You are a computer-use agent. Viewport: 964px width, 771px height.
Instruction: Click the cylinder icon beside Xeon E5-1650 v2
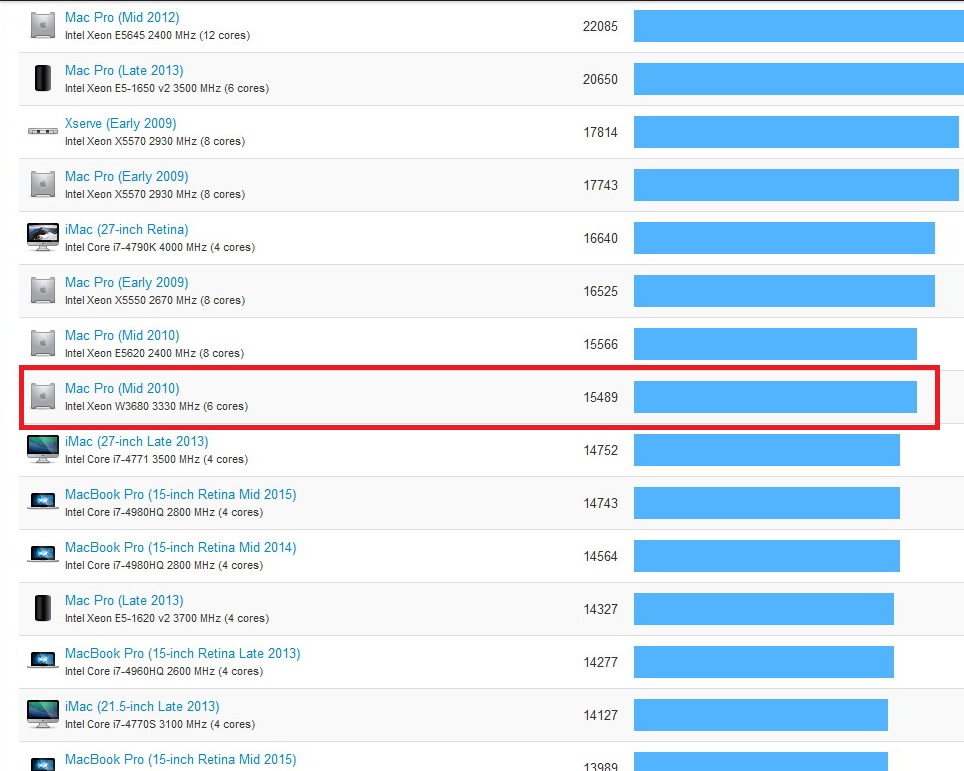(43, 79)
